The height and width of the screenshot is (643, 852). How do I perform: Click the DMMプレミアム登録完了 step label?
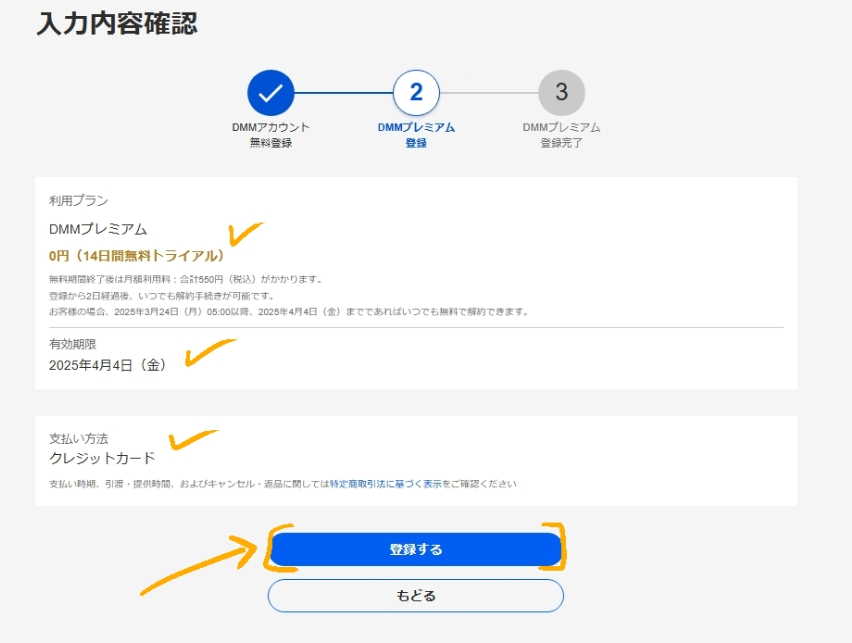(x=561, y=135)
